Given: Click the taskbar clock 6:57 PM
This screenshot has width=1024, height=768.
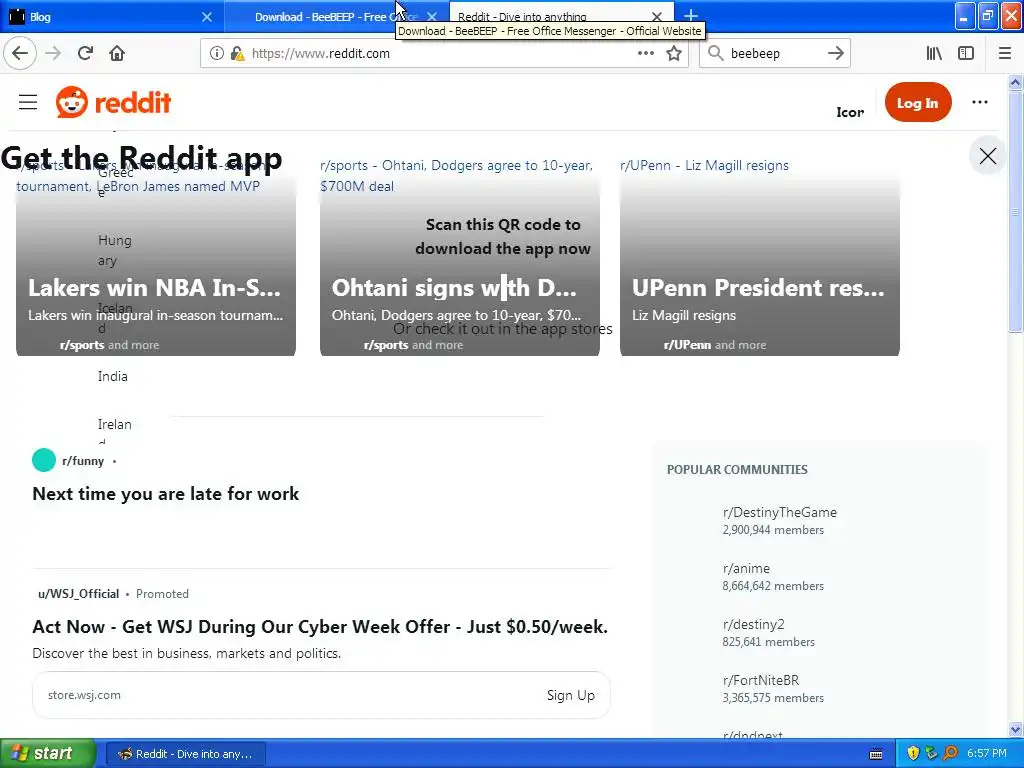Looking at the screenshot, I should click(986, 753).
